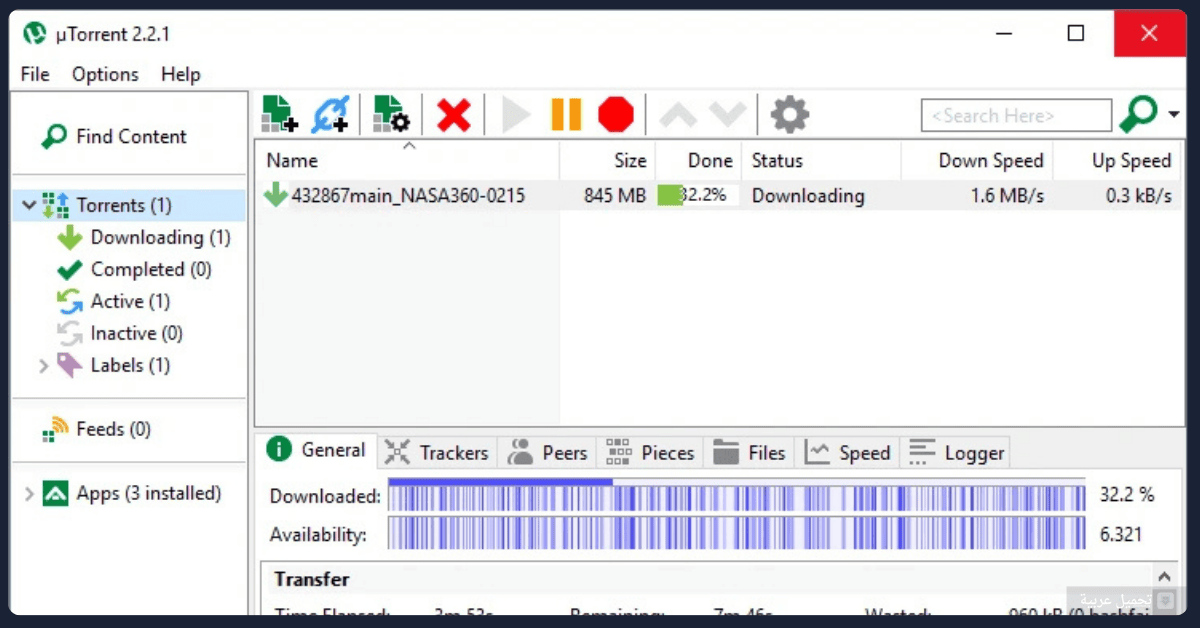
Task: Click the green search magnifier icon
Action: [1138, 114]
